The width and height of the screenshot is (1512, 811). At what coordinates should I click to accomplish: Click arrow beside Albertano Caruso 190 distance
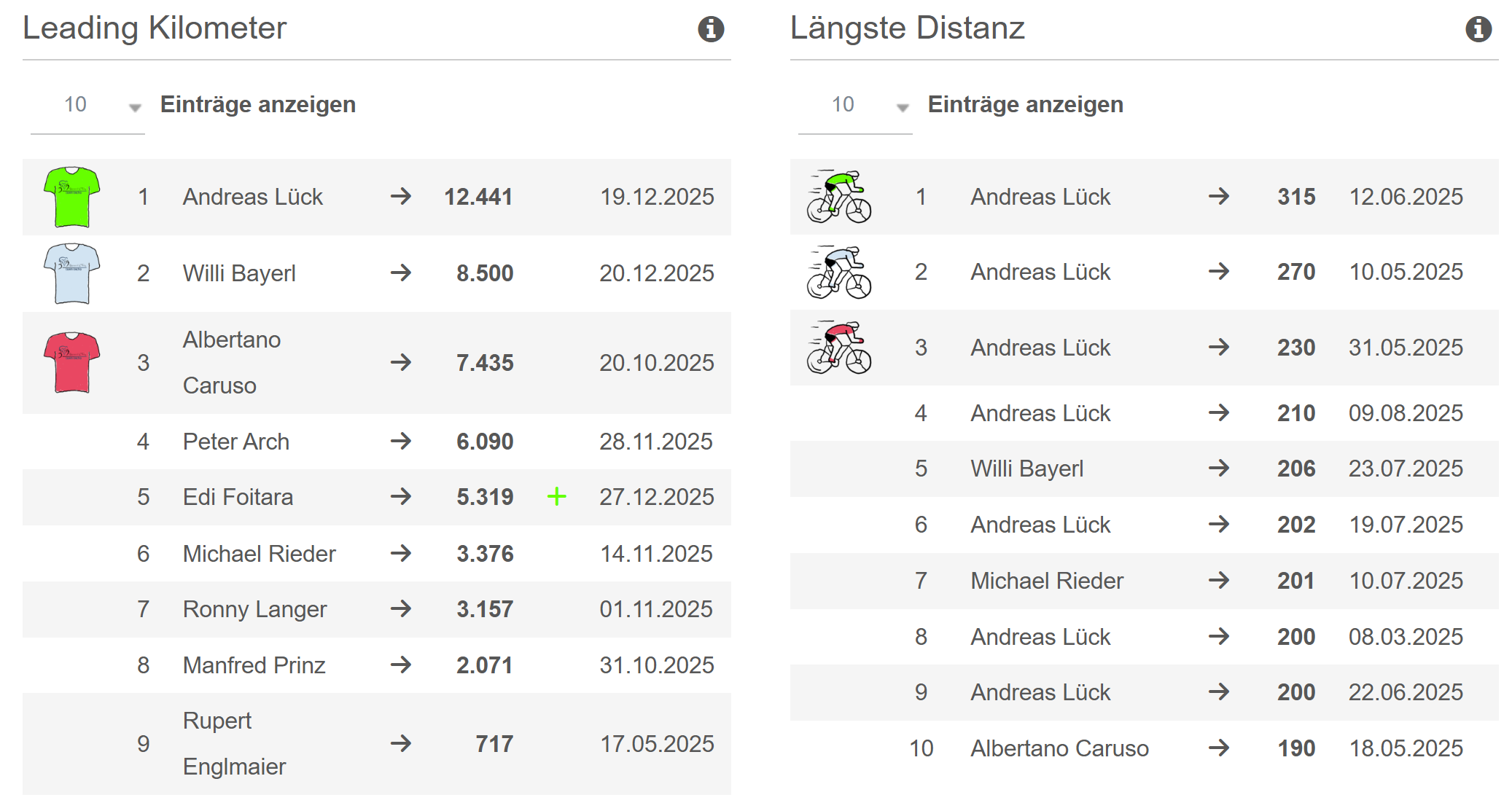[1218, 748]
